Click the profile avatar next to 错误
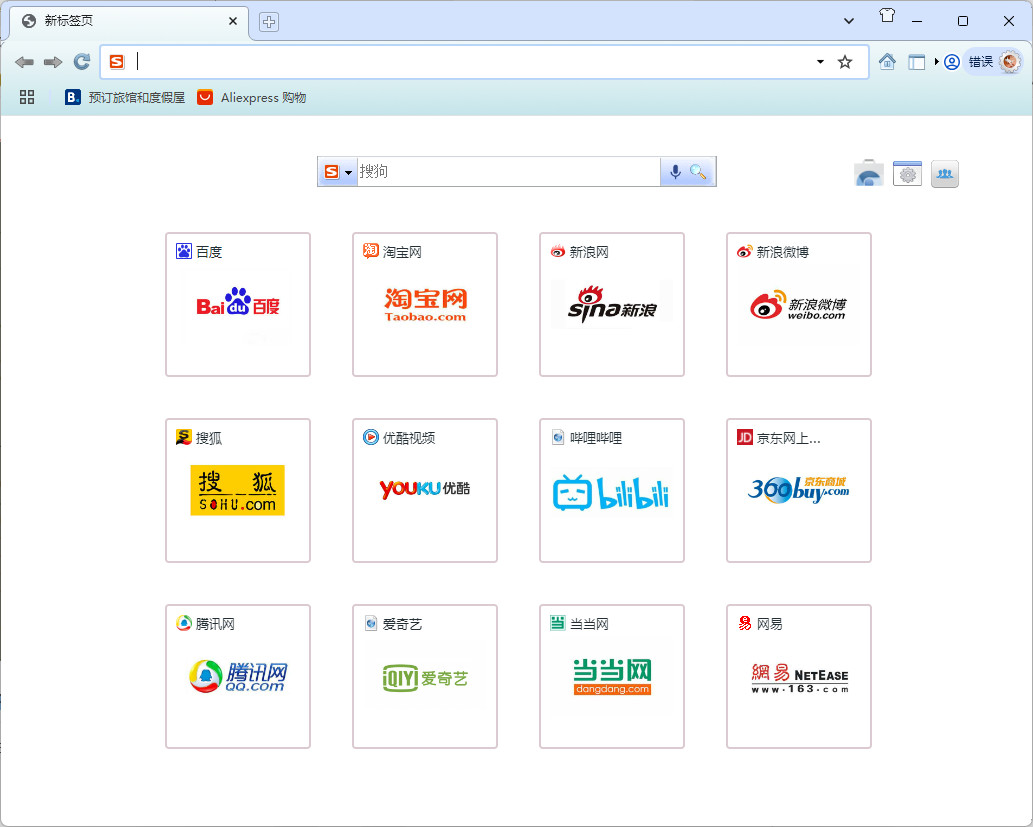This screenshot has height=827, width=1033. (1009, 62)
